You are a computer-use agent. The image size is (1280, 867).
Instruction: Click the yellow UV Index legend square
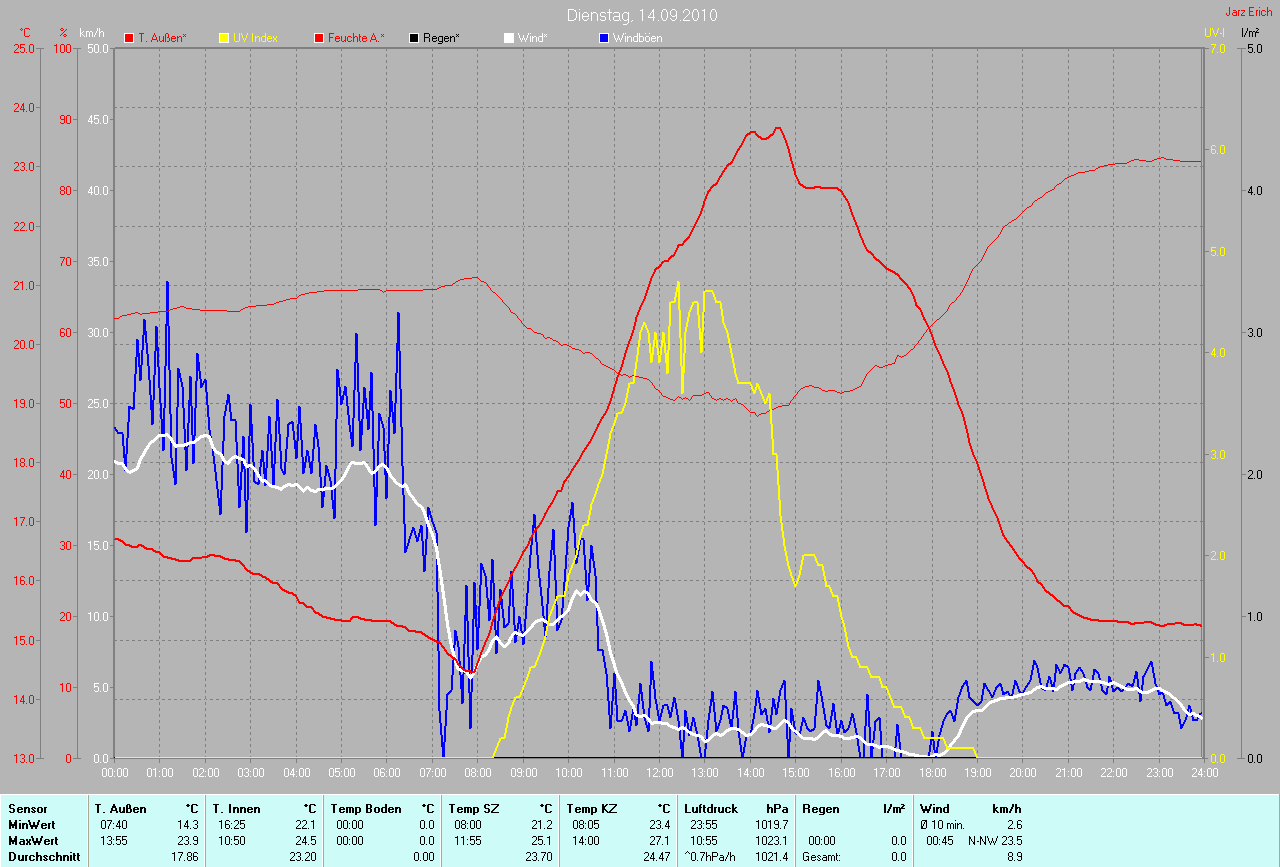pos(223,38)
